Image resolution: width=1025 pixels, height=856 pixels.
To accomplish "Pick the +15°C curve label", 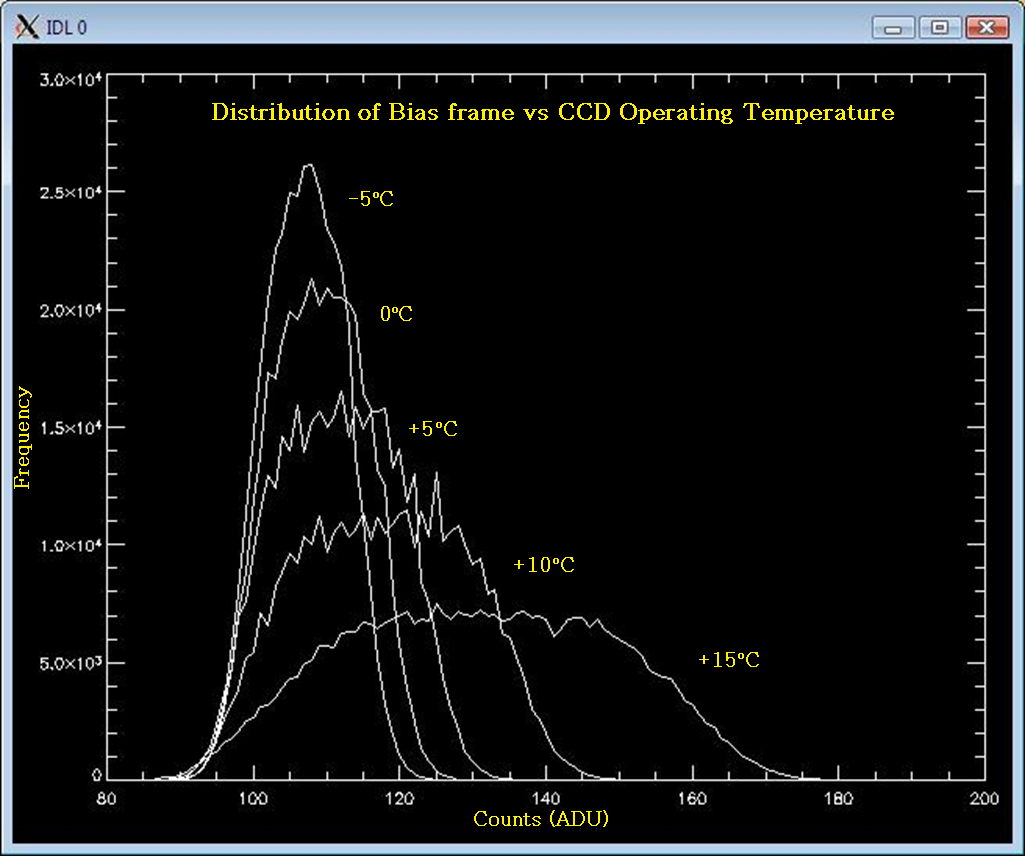I will coord(729,660).
